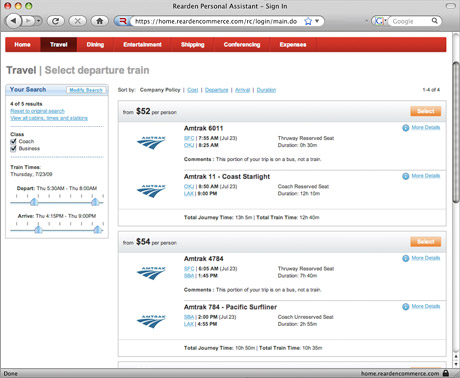Focus the Google search field

click(410, 21)
